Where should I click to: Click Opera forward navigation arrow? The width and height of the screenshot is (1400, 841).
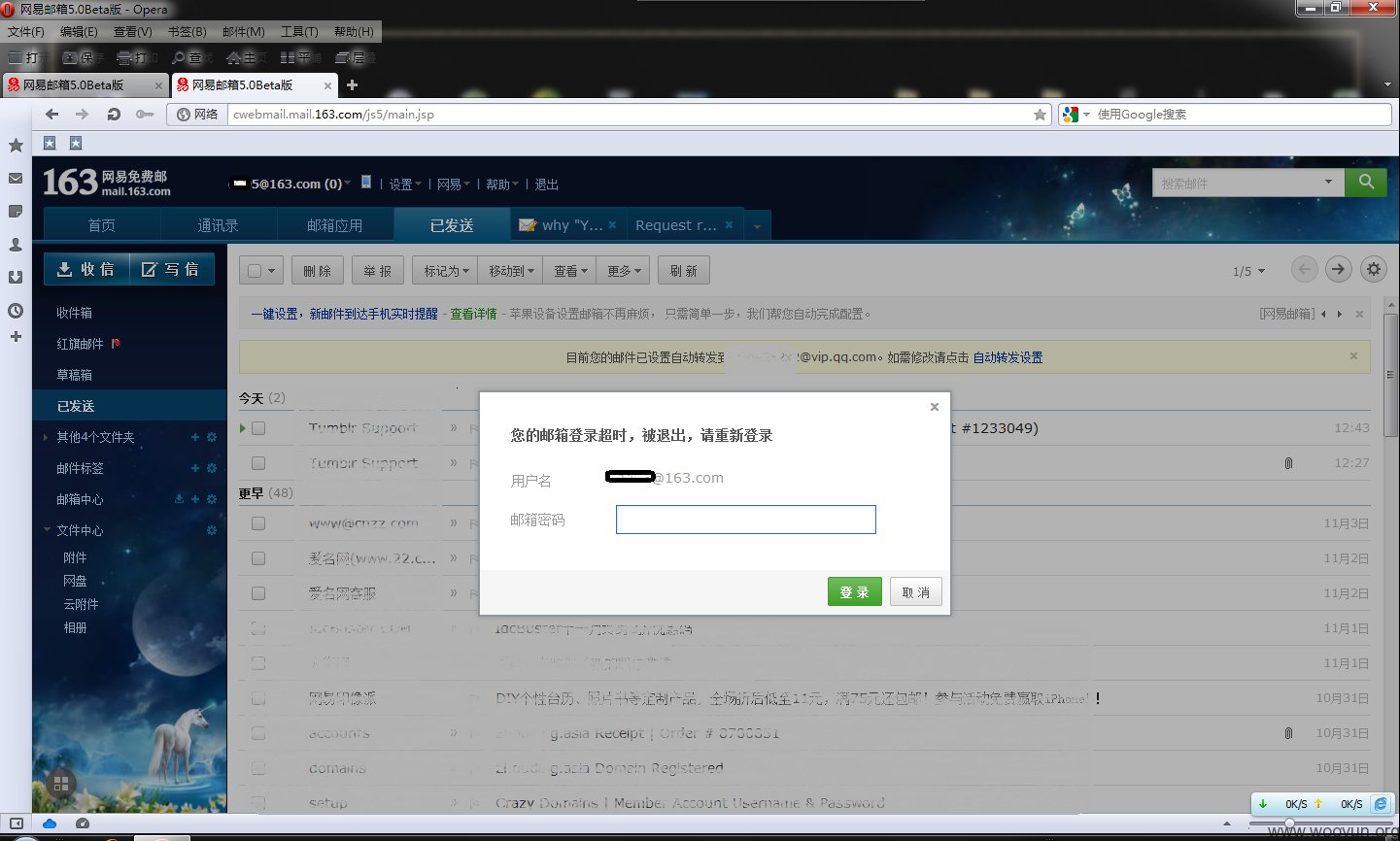[83, 115]
